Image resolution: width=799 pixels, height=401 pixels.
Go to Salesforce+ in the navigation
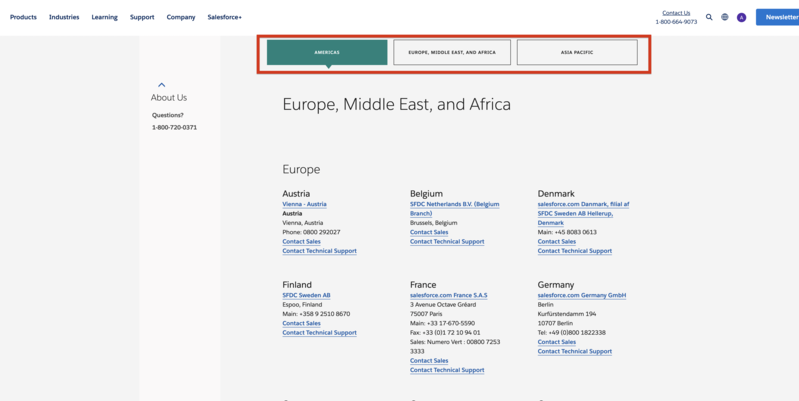(x=225, y=17)
